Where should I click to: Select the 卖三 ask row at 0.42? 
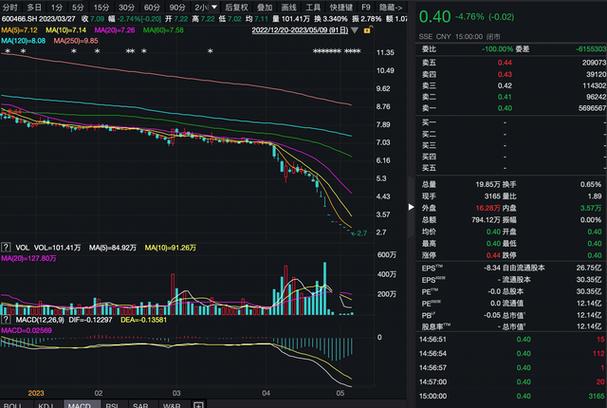pyautogui.click(x=512, y=85)
